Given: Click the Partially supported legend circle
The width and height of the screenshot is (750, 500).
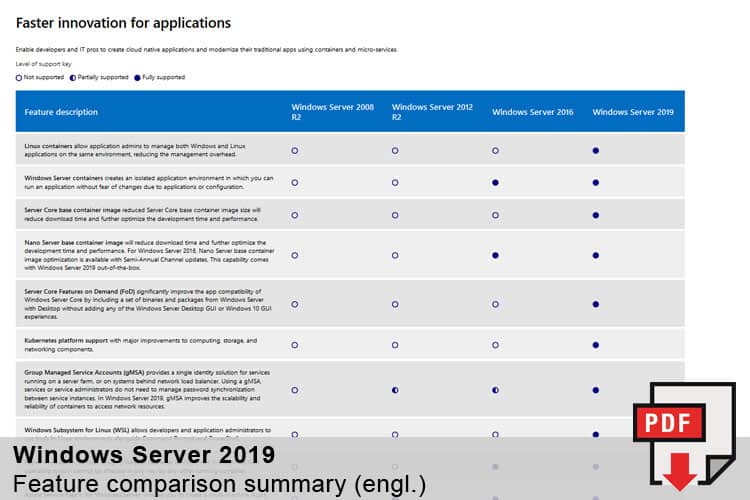Looking at the screenshot, I should (x=73, y=78).
